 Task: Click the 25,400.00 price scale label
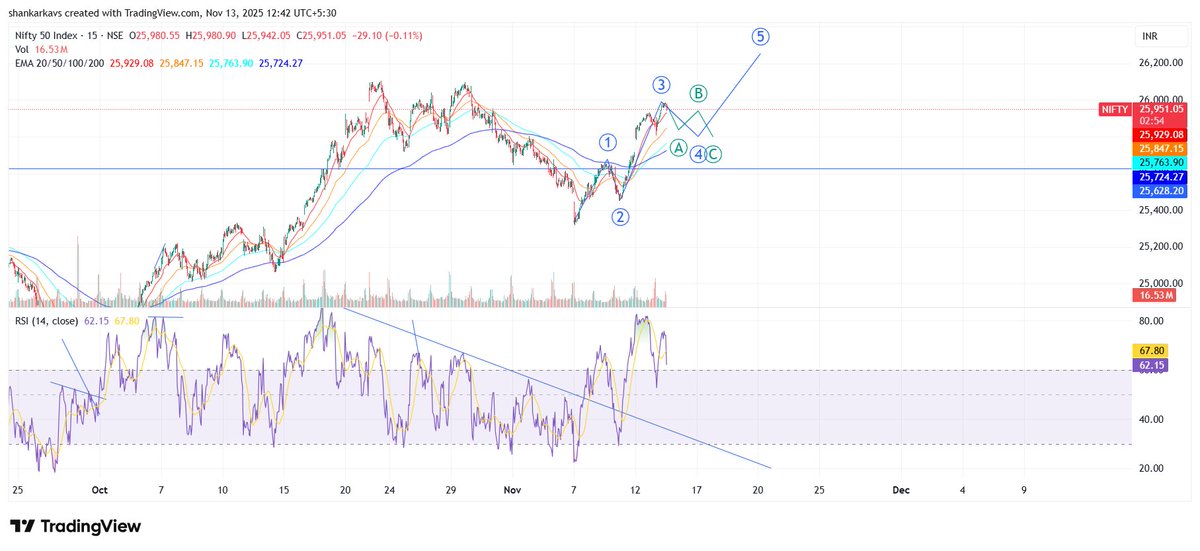click(x=1162, y=209)
